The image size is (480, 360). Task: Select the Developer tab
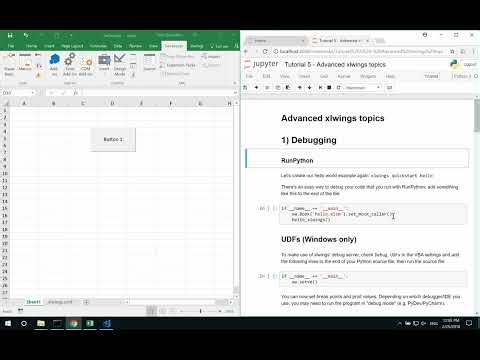click(x=174, y=46)
